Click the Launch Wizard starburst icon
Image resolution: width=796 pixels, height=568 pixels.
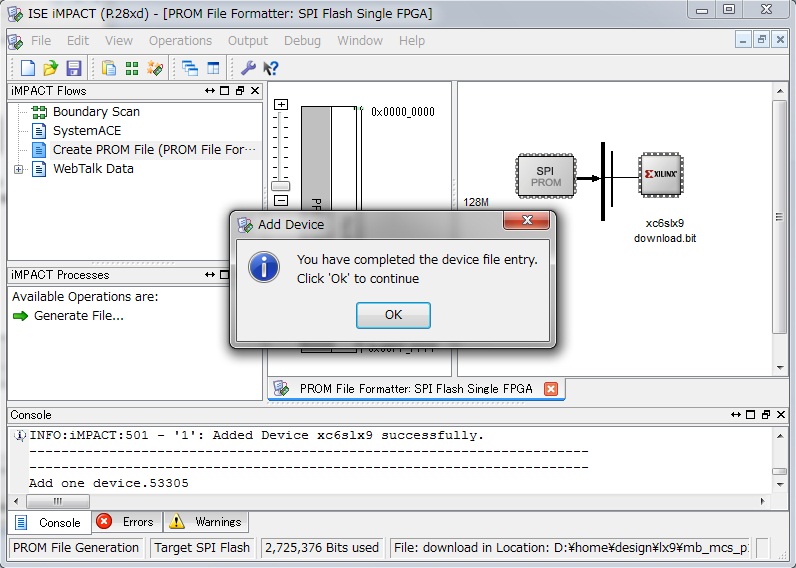click(x=155, y=68)
